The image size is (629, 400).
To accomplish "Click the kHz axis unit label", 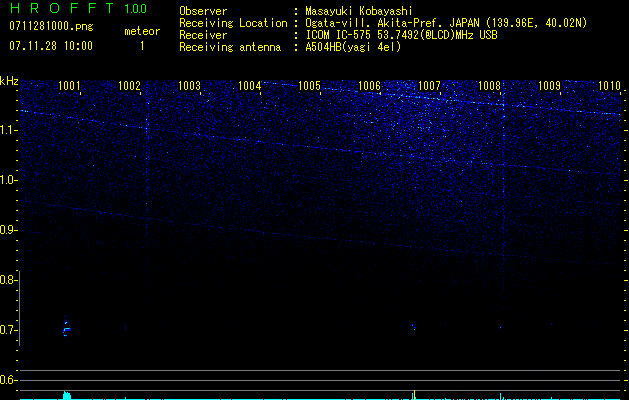I will (x=9, y=81).
